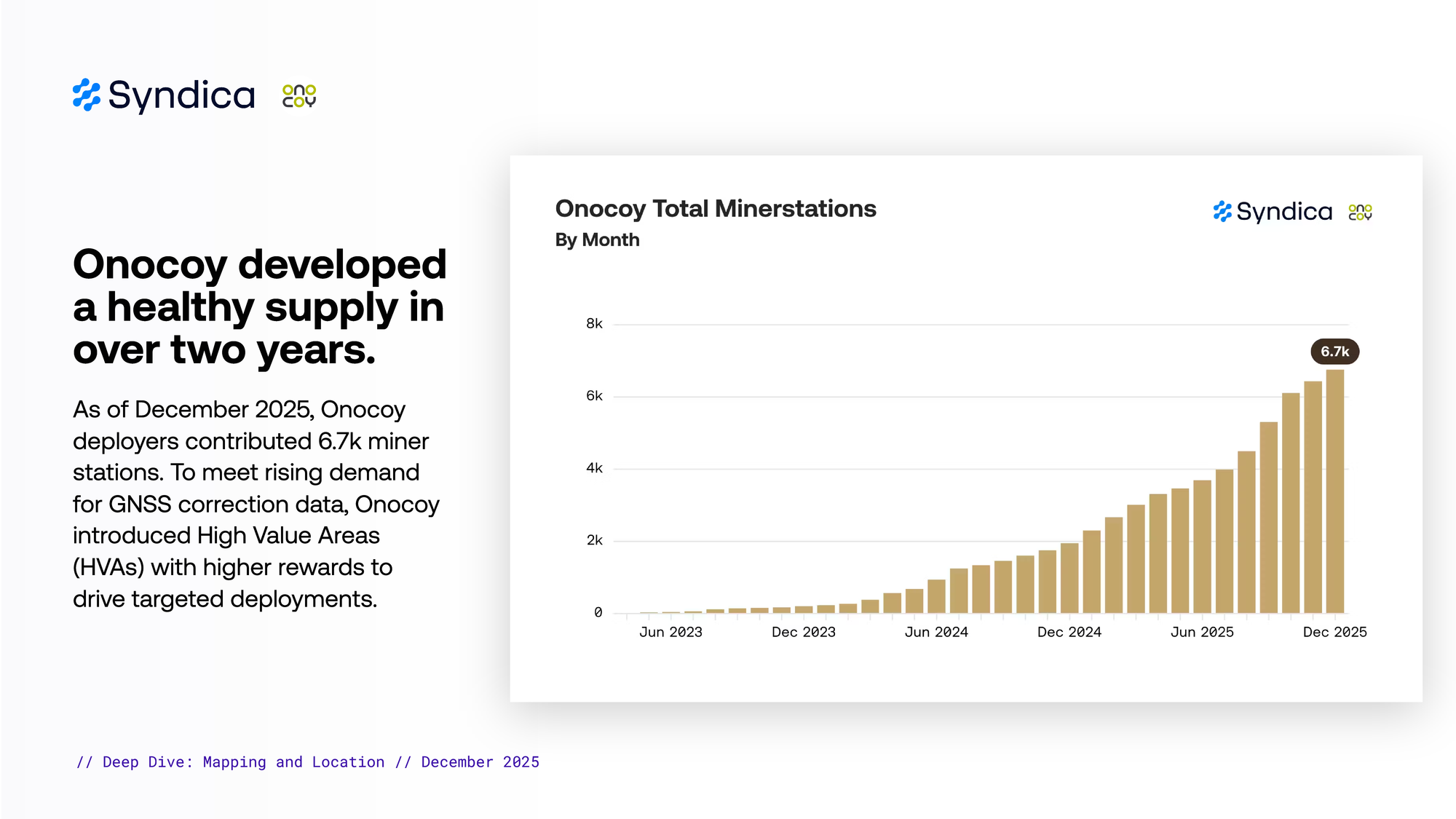Click the Jun 2024 axis label

point(936,632)
